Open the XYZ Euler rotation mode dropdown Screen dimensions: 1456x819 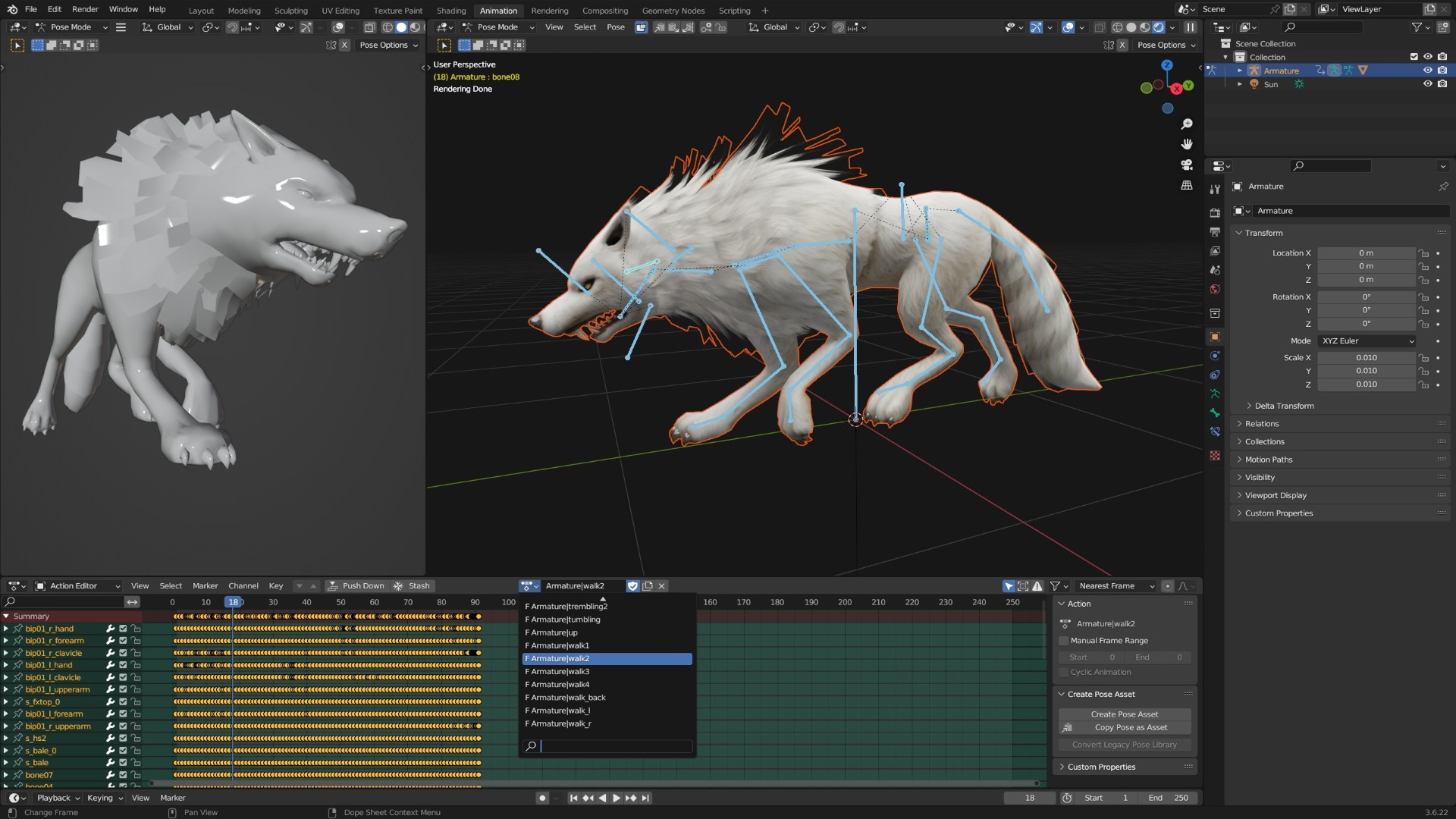(x=1367, y=341)
